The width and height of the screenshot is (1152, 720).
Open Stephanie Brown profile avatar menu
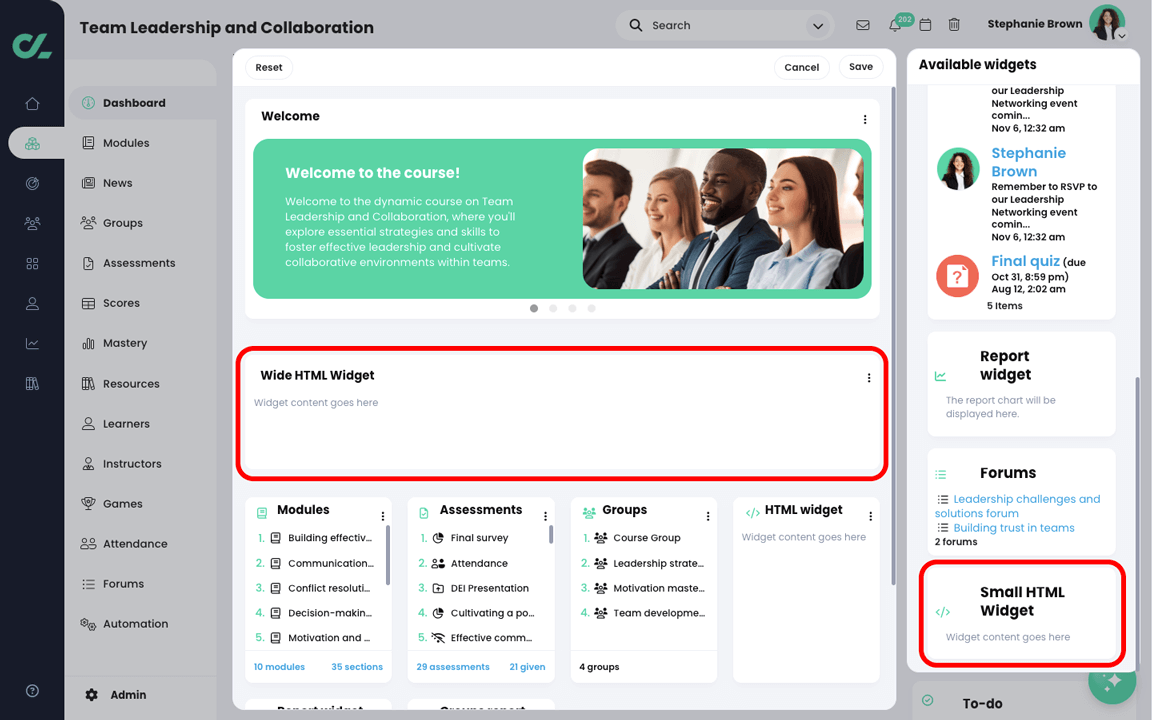pos(1108,23)
